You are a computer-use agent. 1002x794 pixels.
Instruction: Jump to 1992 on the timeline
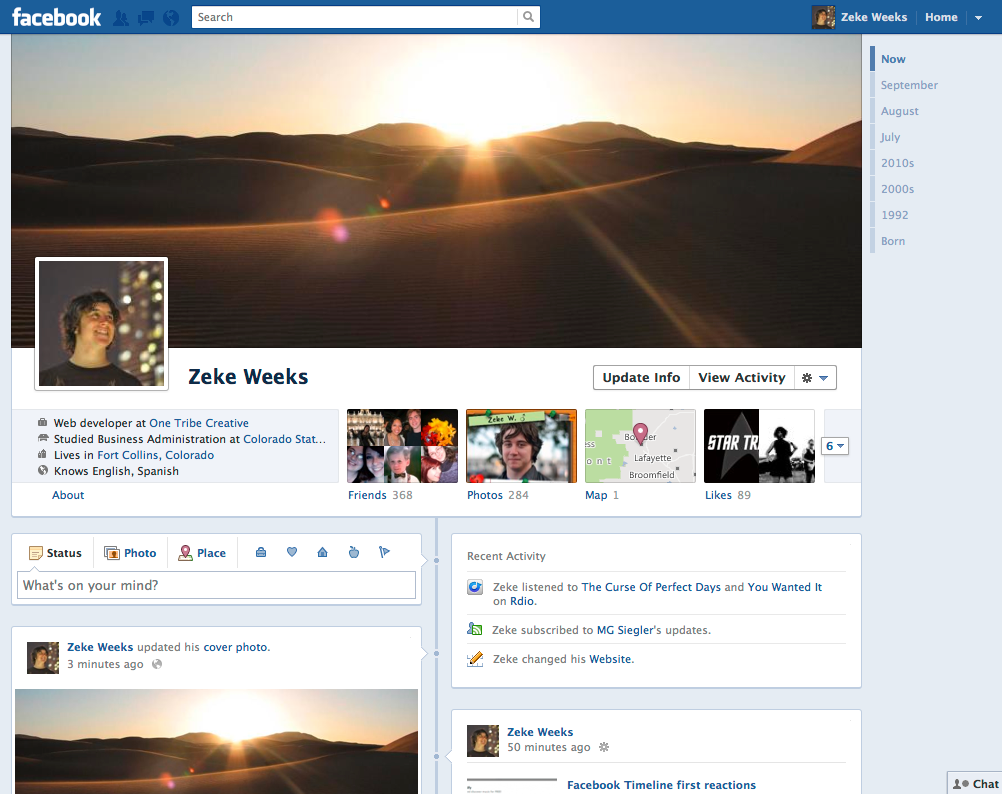[895, 215]
